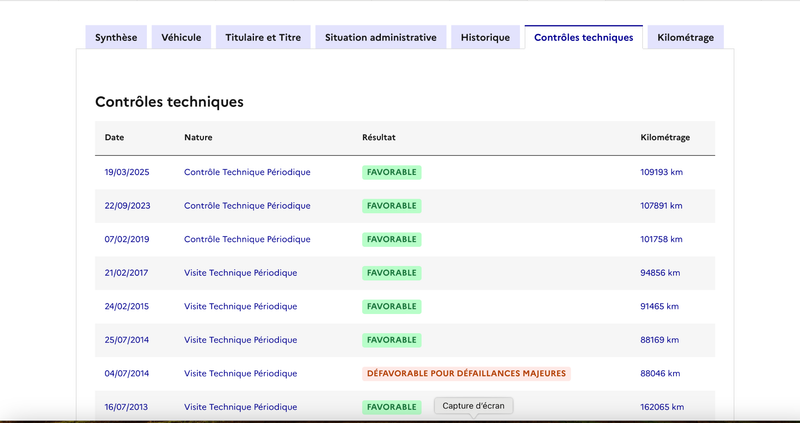Open the Kilométrage tab
This screenshot has height=423, width=800.
tap(685, 37)
